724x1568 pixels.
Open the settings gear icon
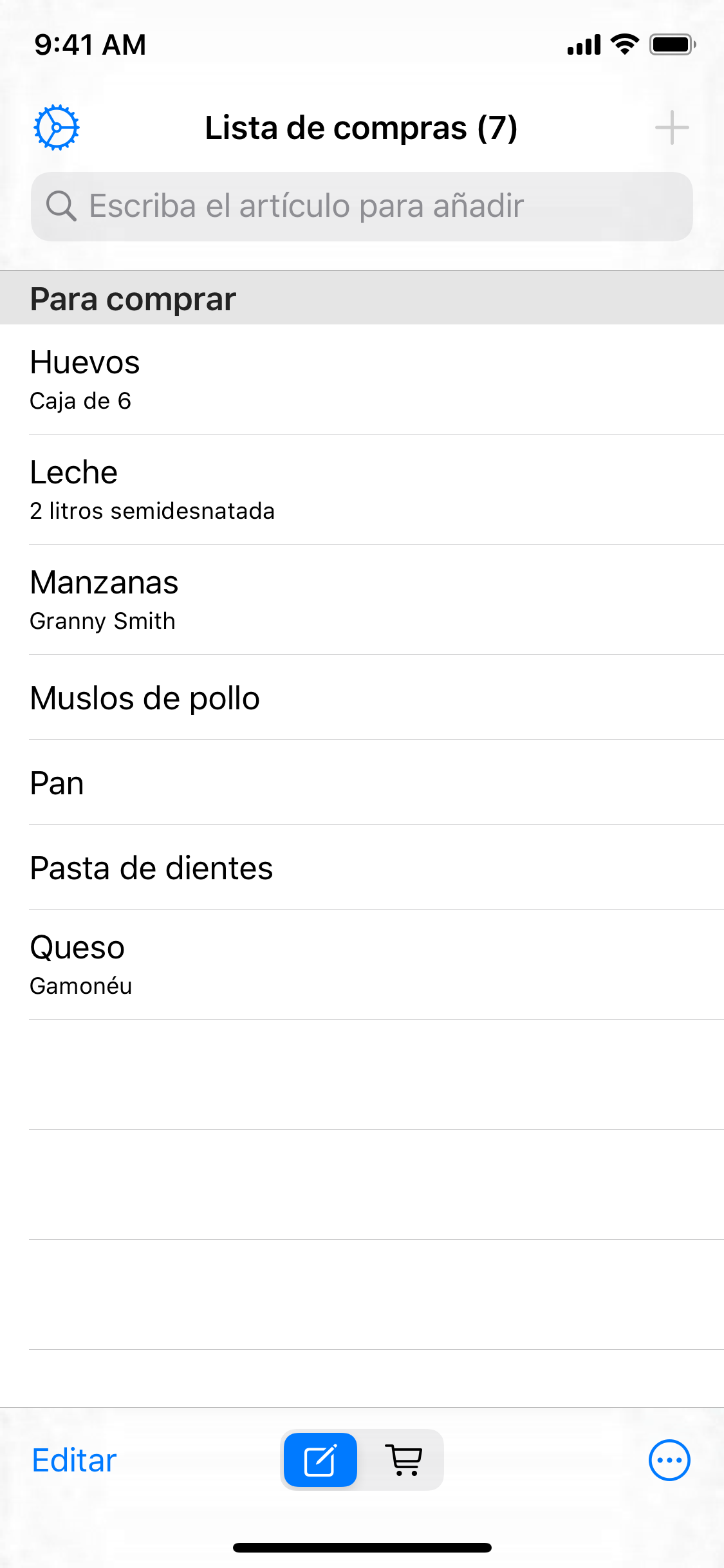click(x=57, y=127)
